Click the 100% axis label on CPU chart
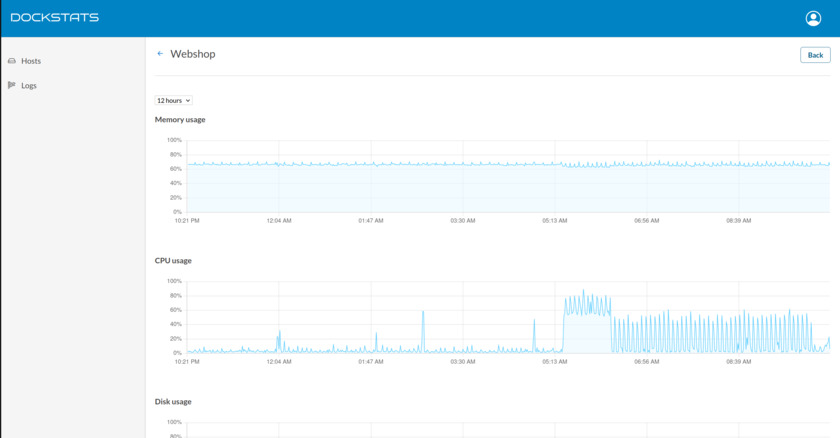 tap(174, 281)
